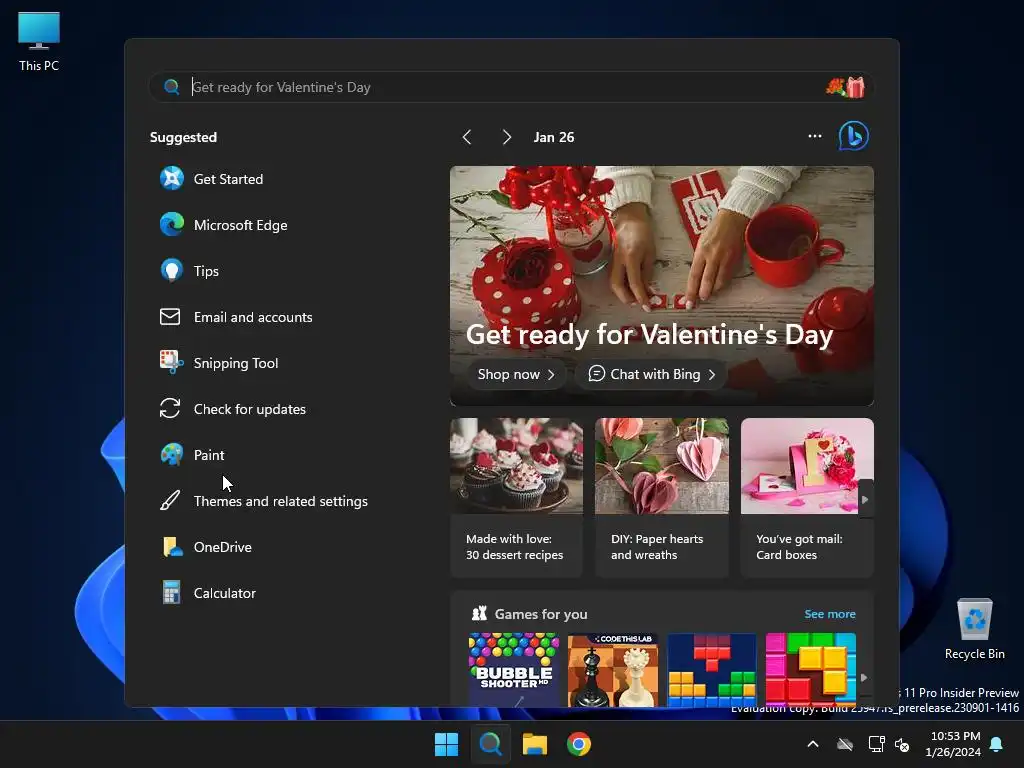Click the Suggested heading
This screenshot has width=1024, height=768.
coord(183,137)
